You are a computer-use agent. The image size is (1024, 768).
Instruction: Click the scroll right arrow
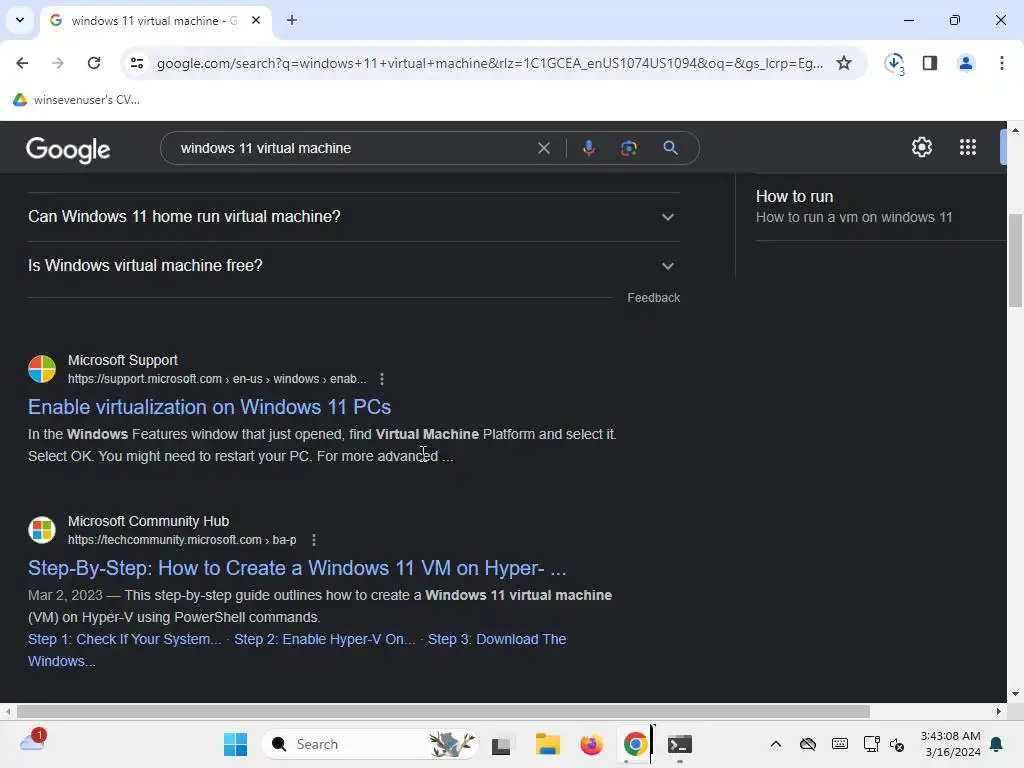[999, 712]
